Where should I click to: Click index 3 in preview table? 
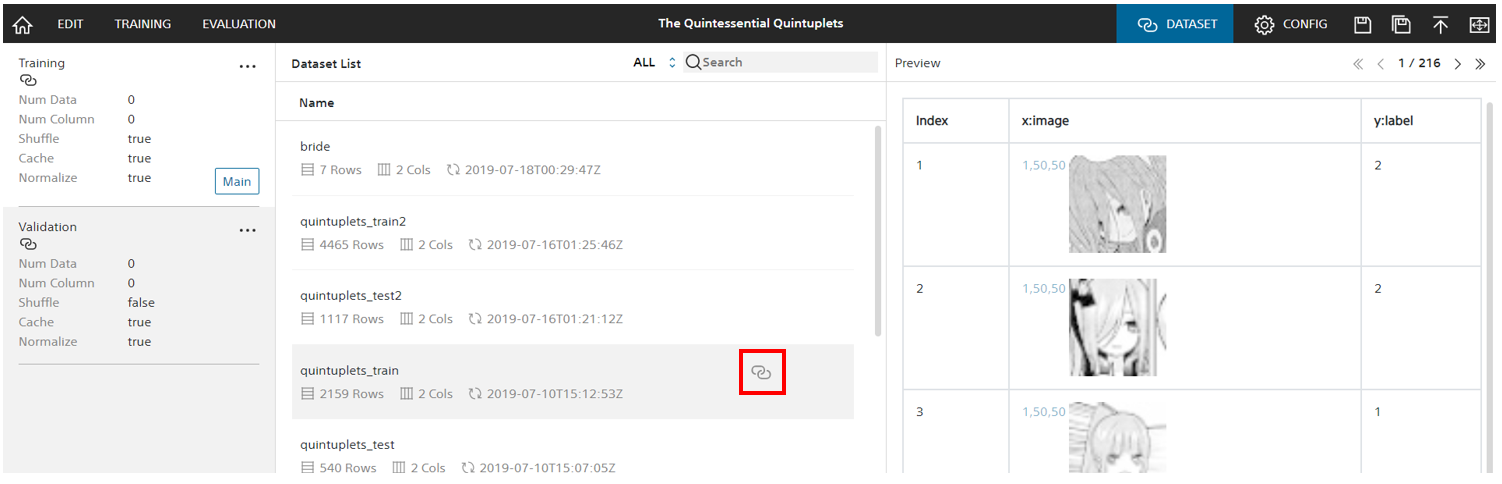click(920, 412)
